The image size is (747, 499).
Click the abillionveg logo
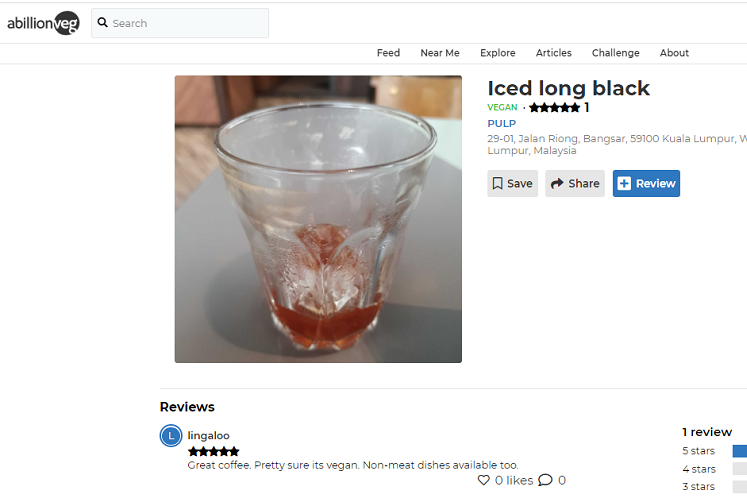[x=43, y=22]
